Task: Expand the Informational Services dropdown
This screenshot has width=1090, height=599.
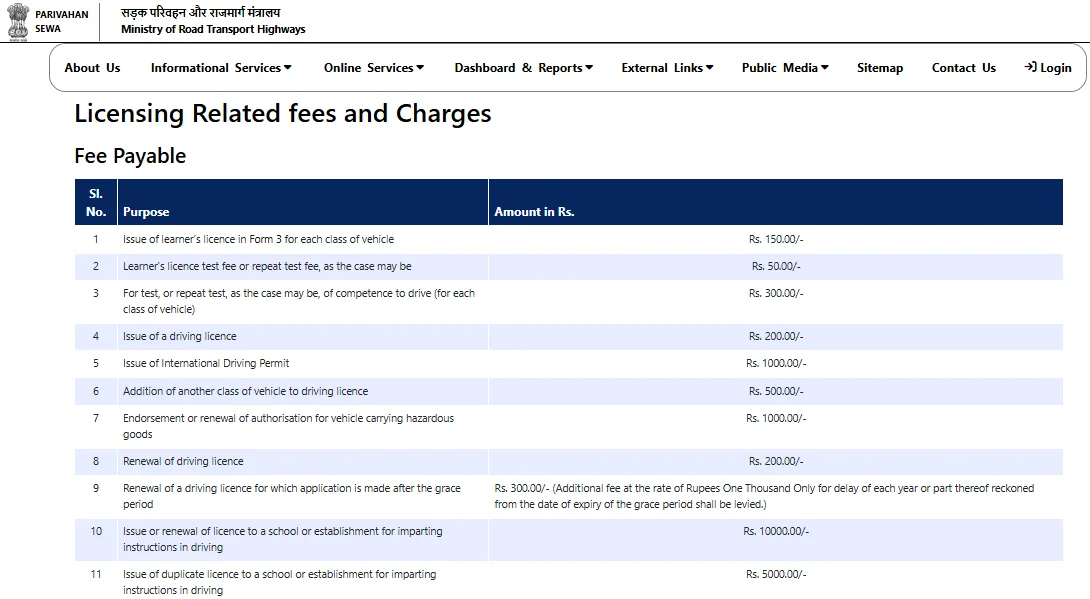Action: click(220, 68)
